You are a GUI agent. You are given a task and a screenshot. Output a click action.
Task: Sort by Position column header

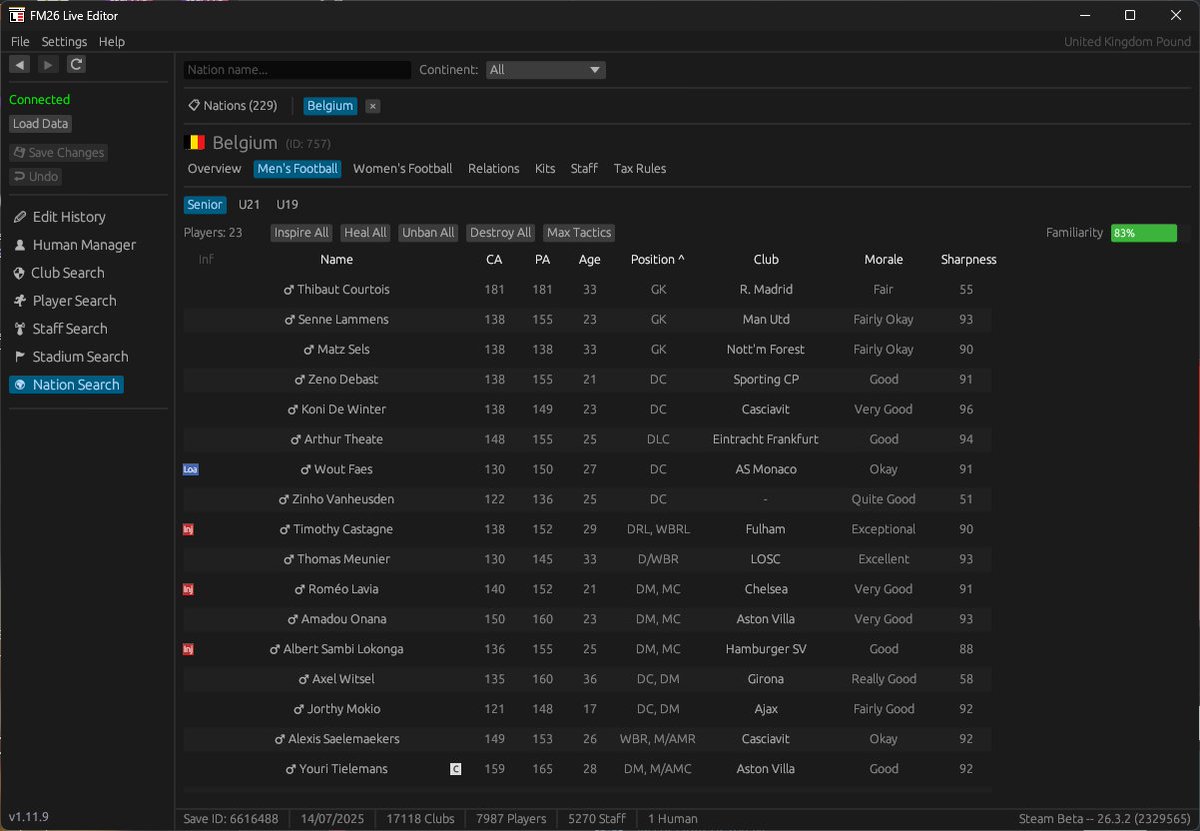point(658,260)
